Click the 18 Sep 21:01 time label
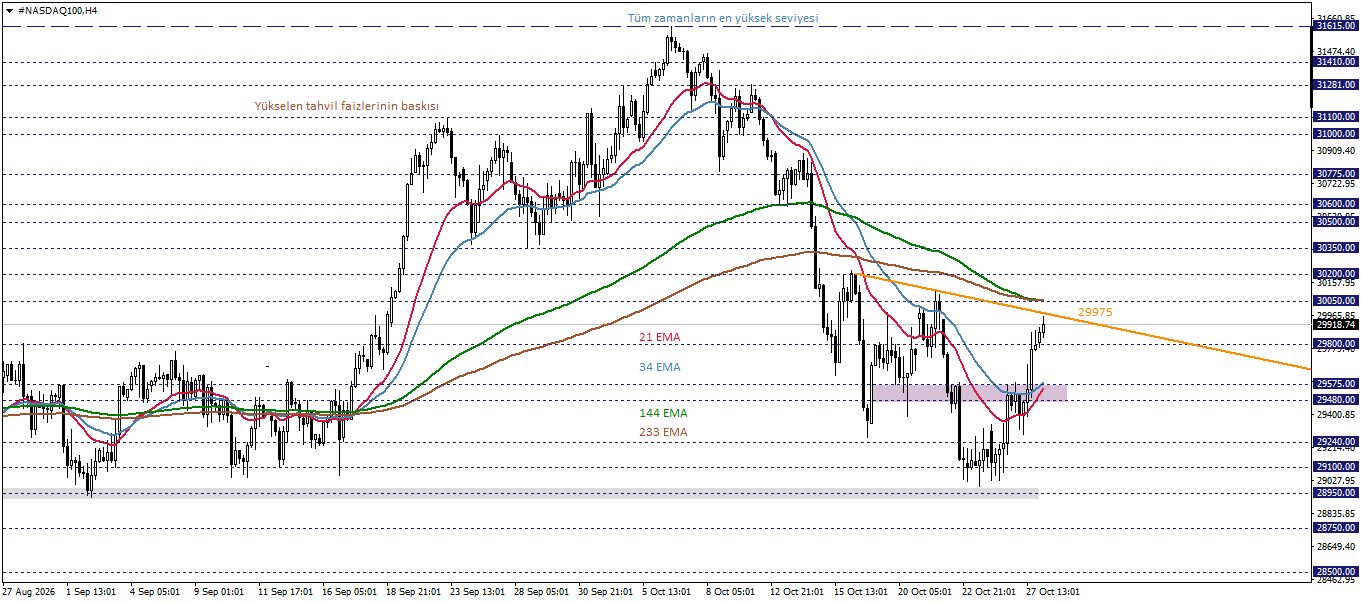 pos(413,592)
